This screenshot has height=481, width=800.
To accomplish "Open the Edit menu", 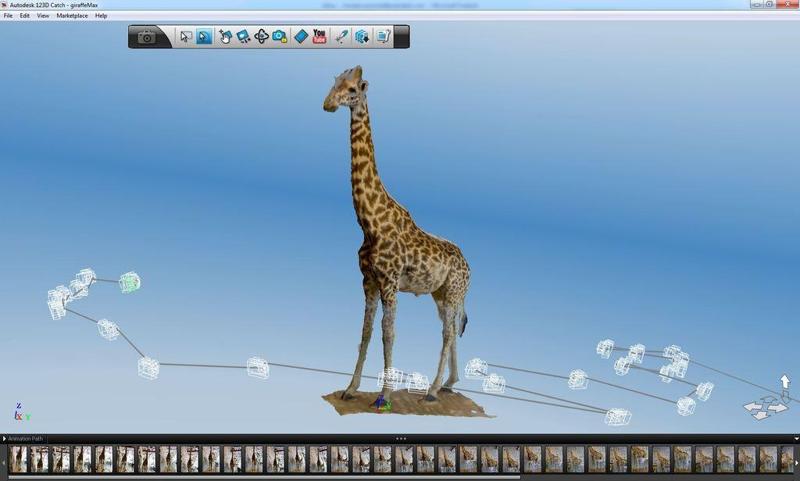I will click(x=24, y=16).
